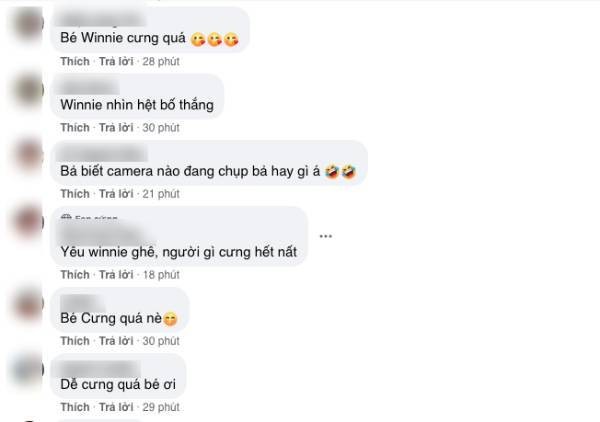Viewport: 600px width, 422px height.
Task: Like the 'Bà biết camera' comment
Action: pos(75,194)
